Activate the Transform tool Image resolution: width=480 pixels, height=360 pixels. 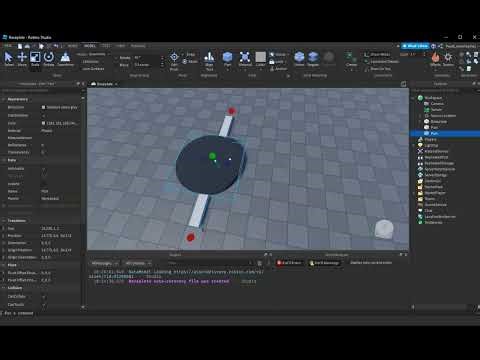65,59
